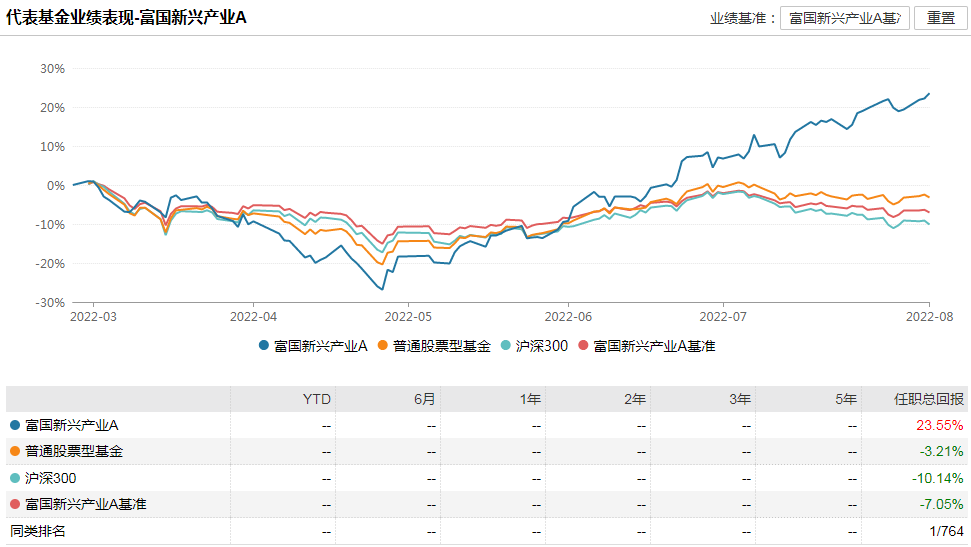Click the teal dot beside 沪深300 row

point(15,478)
